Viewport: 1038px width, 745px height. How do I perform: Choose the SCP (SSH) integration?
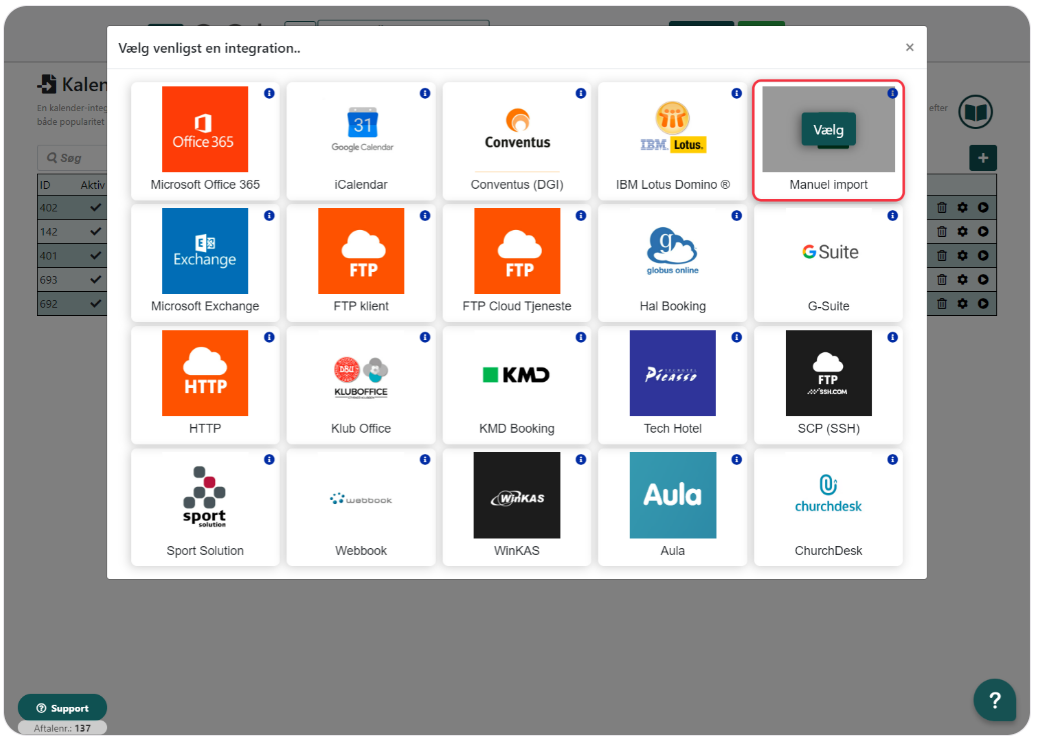pos(828,385)
